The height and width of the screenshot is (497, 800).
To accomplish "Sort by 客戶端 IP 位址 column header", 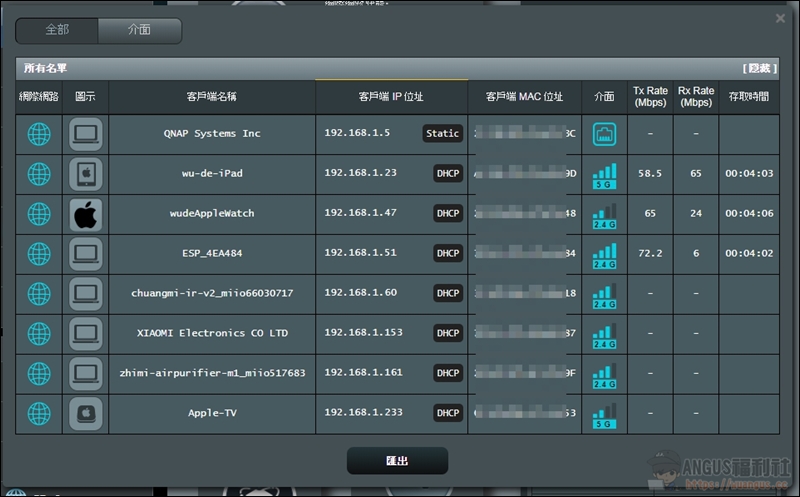I will click(x=391, y=97).
